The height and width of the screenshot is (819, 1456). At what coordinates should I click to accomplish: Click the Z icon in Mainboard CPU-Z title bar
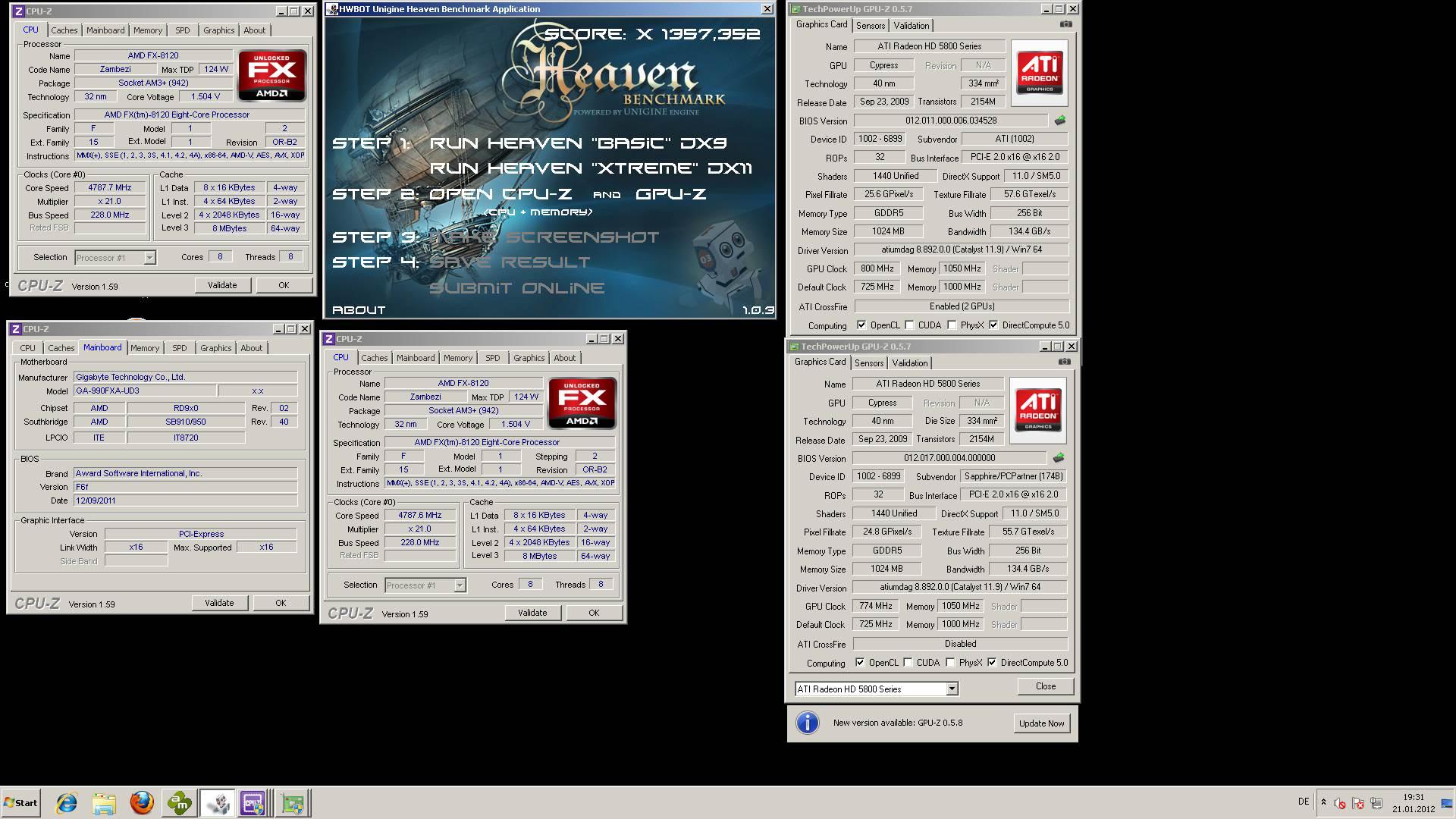(15, 329)
